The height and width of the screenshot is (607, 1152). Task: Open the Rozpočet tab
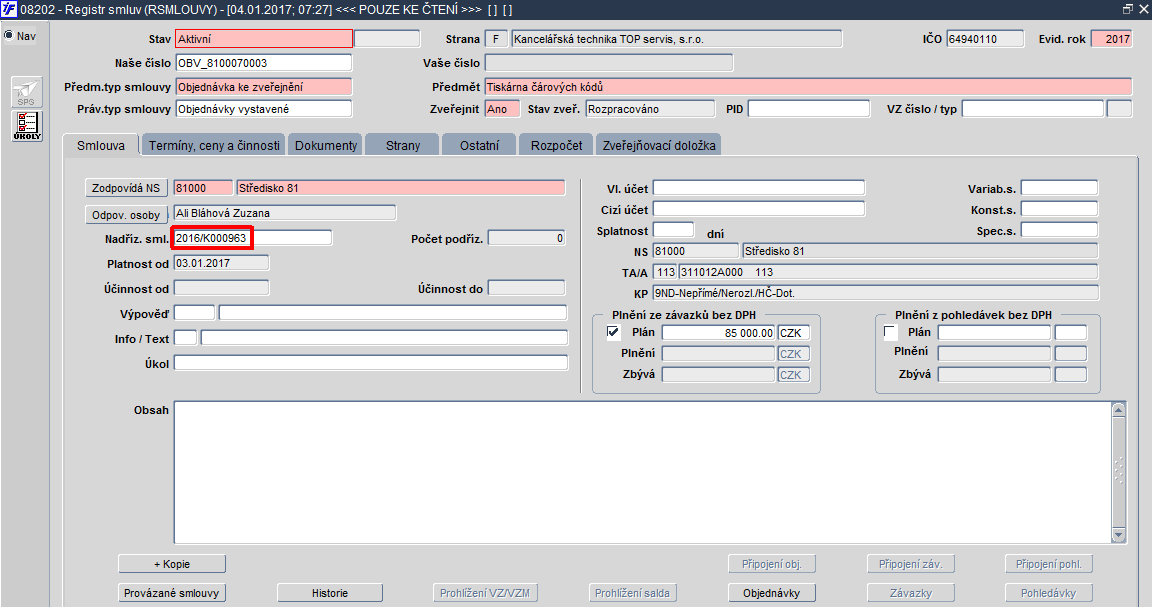556,145
